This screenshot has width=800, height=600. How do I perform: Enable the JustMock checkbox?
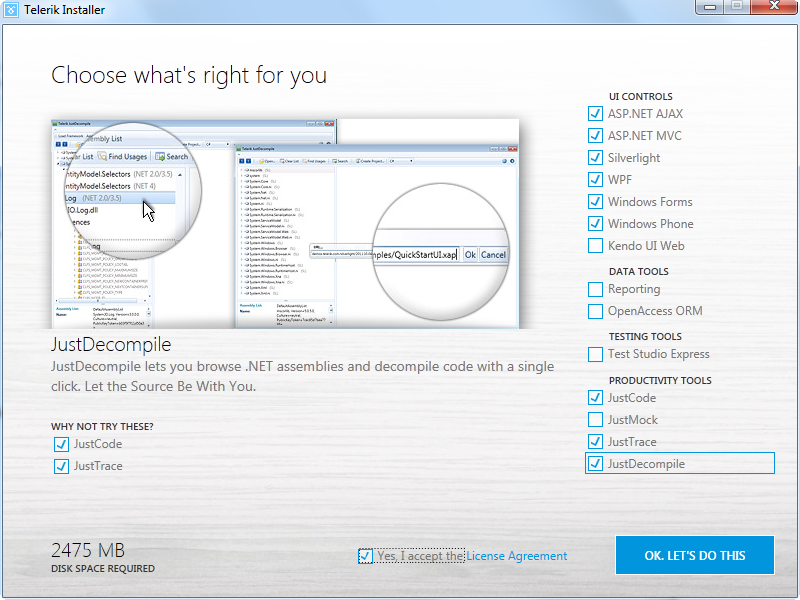coord(595,419)
